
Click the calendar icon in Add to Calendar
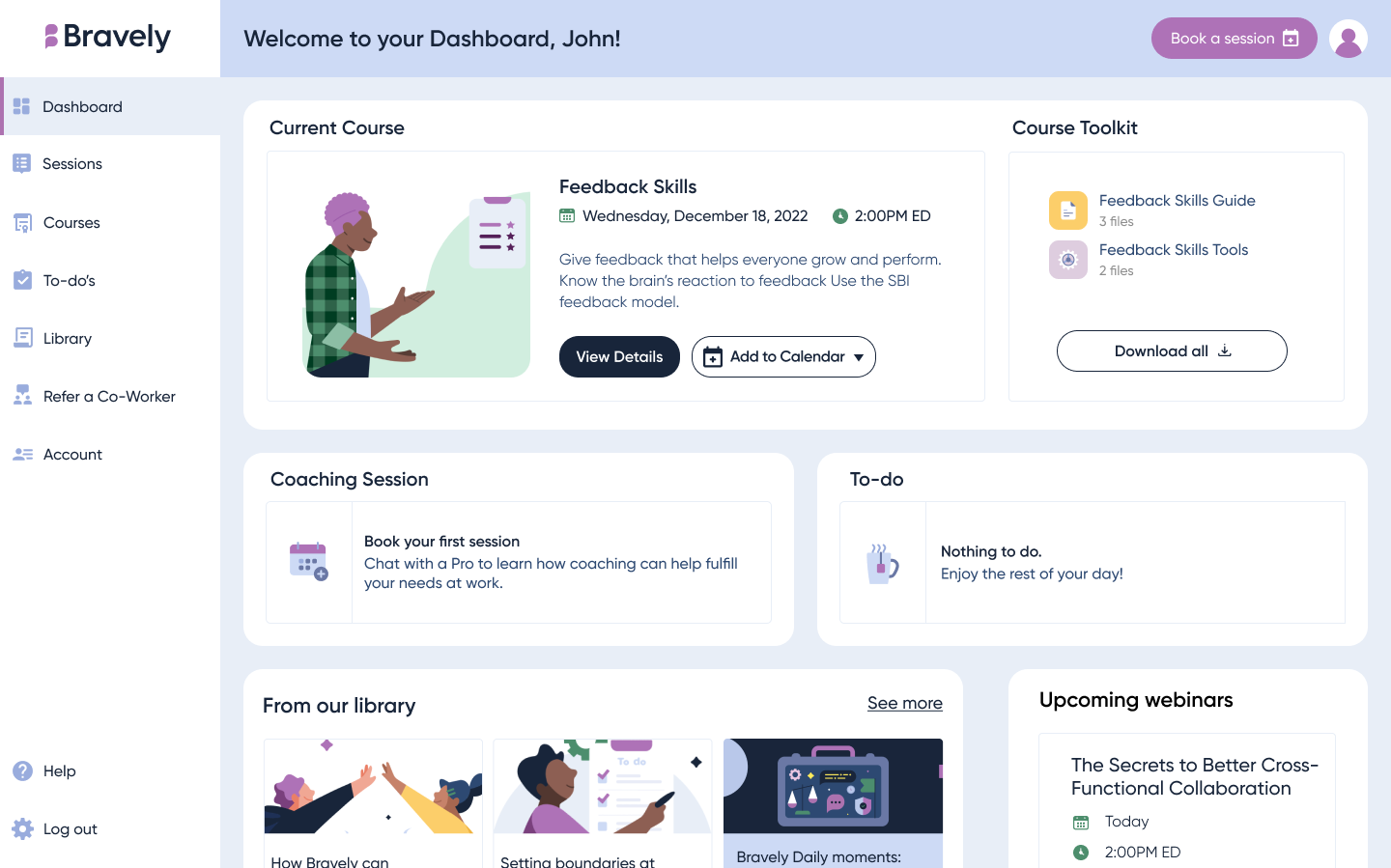[713, 357]
